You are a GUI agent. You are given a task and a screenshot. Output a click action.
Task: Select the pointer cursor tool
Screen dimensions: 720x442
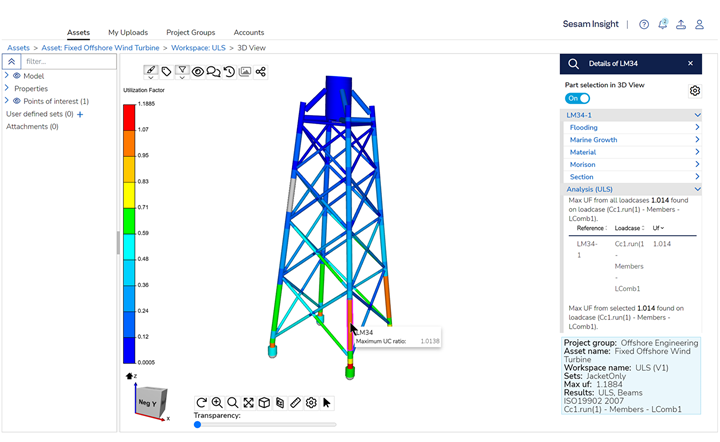pos(326,403)
